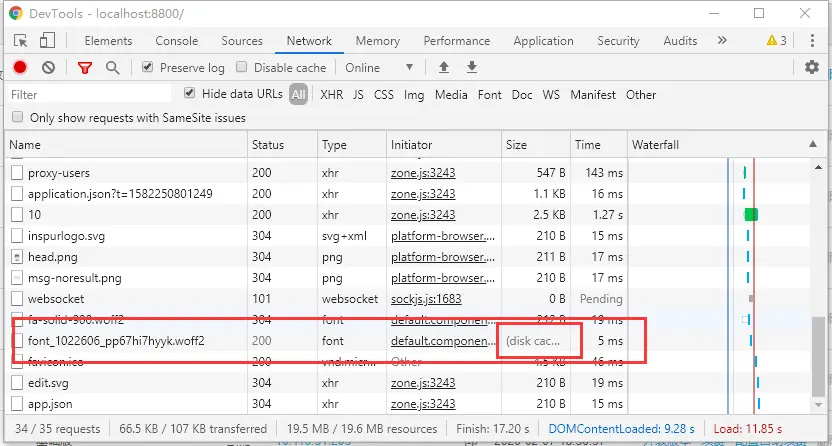Open the Security tab

pos(618,41)
